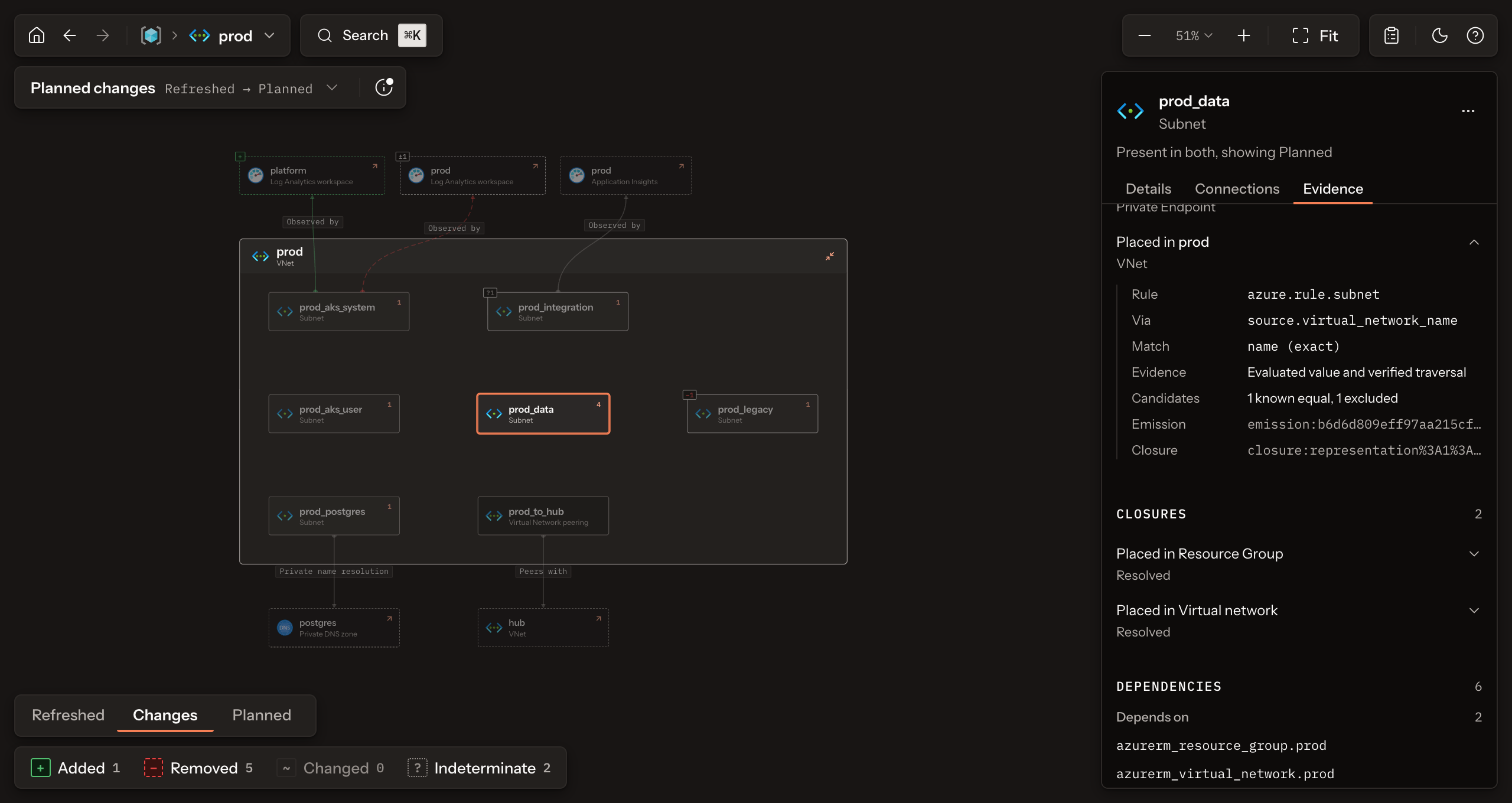Expand the Planned changes comparison dropdown
Image resolution: width=1512 pixels, height=803 pixels.
click(x=332, y=87)
